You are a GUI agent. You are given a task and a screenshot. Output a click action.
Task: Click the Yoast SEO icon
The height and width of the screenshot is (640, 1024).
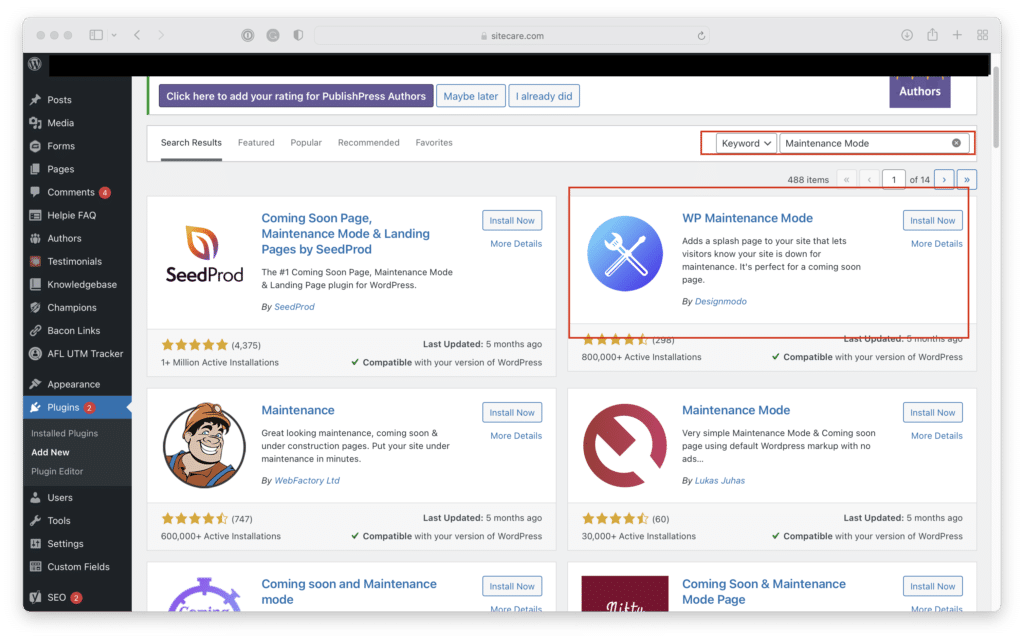[35, 597]
